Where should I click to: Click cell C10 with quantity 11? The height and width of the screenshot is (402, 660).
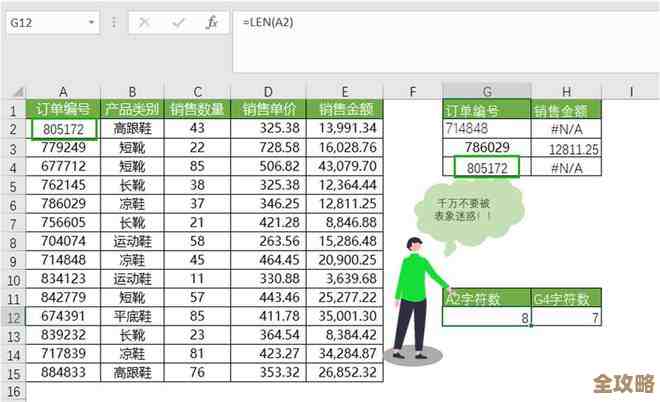pyautogui.click(x=197, y=279)
